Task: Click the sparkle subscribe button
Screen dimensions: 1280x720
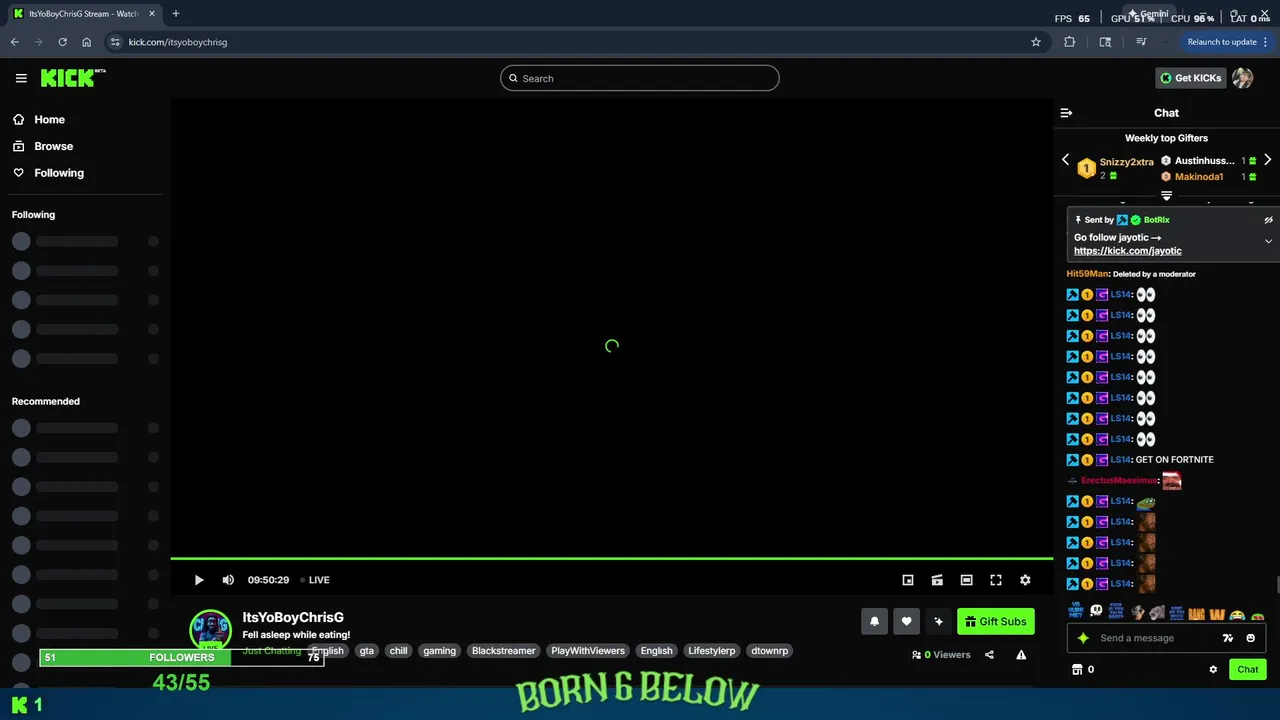Action: [x=938, y=621]
